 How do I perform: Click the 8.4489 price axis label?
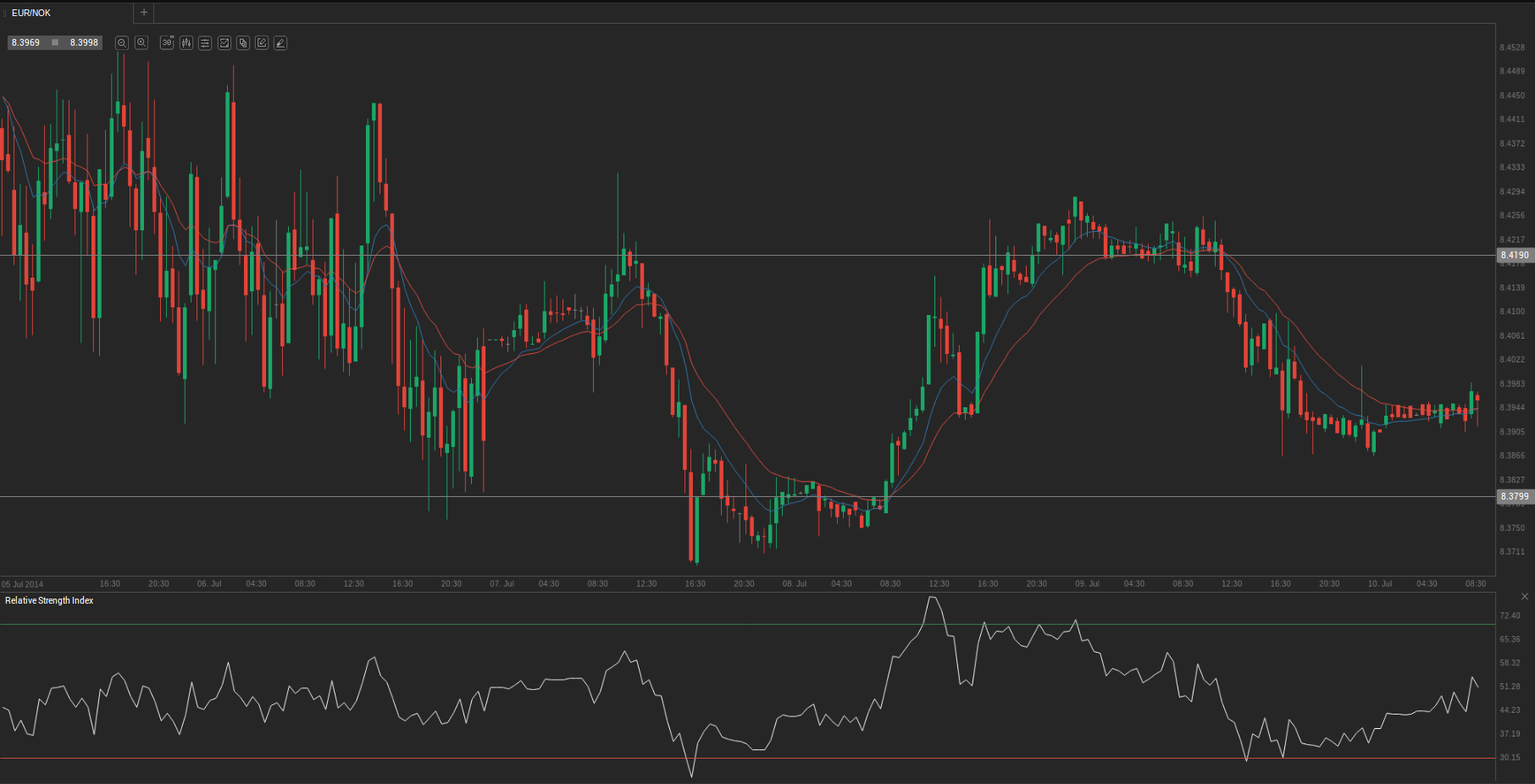click(1512, 71)
